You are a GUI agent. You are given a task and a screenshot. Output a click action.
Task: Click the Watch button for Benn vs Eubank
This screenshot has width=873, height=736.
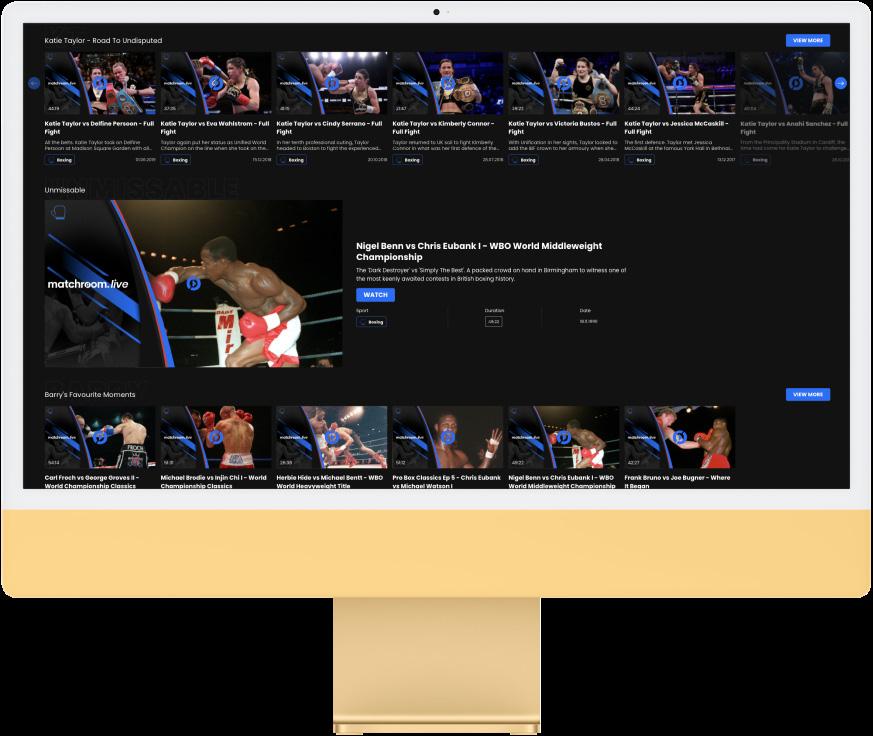coord(375,295)
